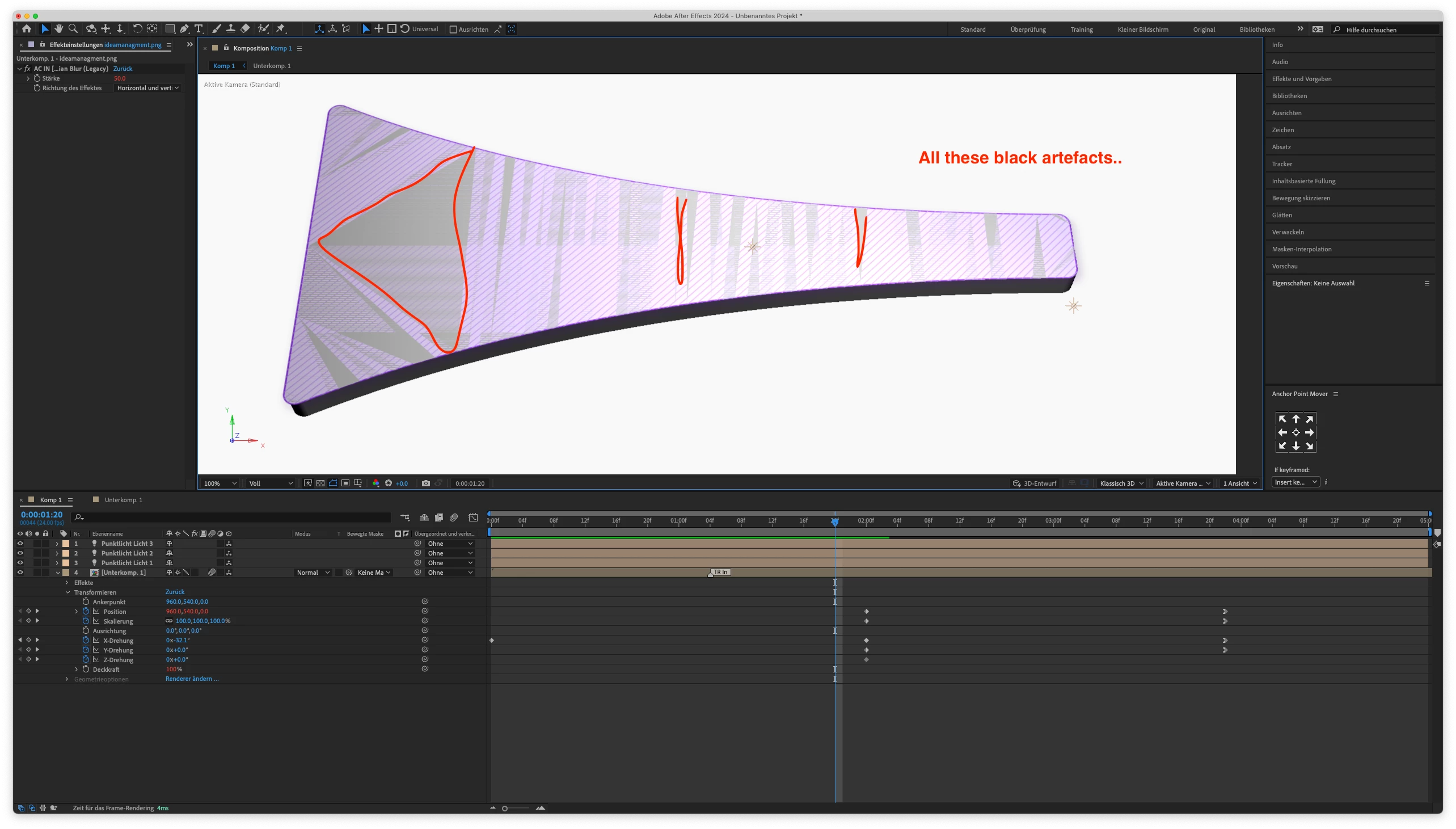Enable the Ausrichten checkbox
Screen dimensions: 1456x829
click(x=453, y=29)
